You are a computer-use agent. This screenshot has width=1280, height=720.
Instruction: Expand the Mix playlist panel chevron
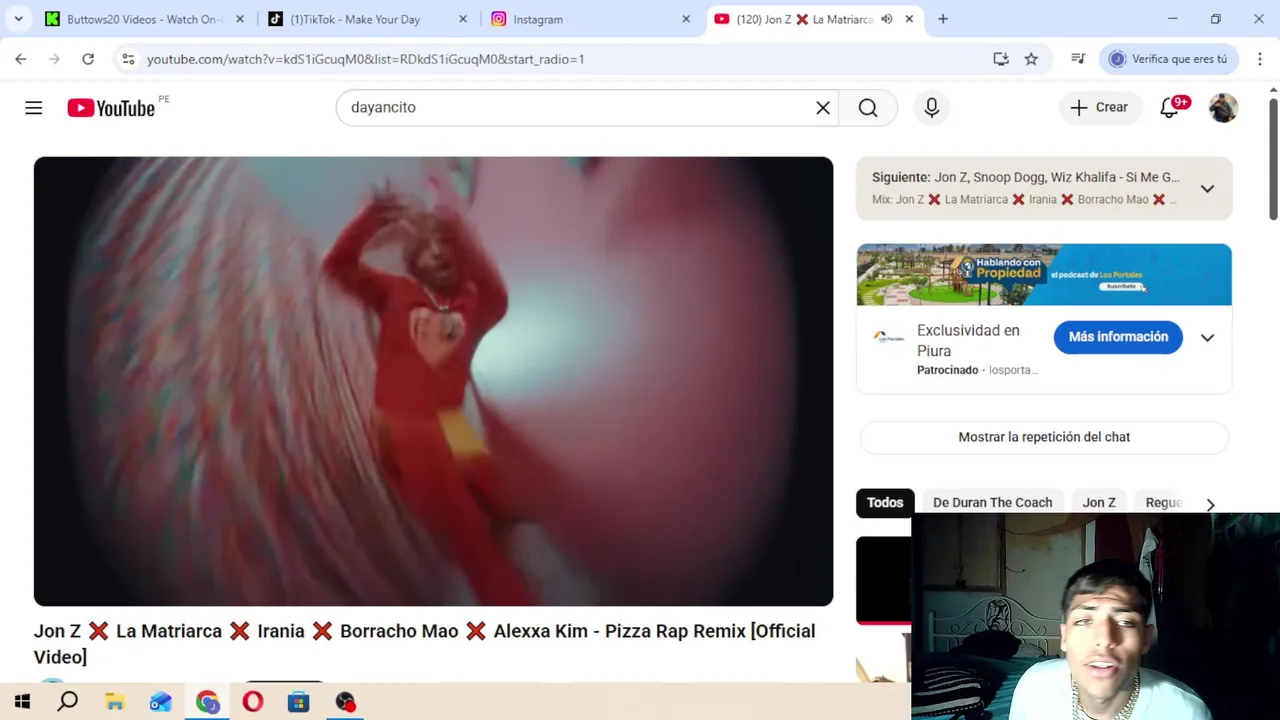pyautogui.click(x=1207, y=189)
